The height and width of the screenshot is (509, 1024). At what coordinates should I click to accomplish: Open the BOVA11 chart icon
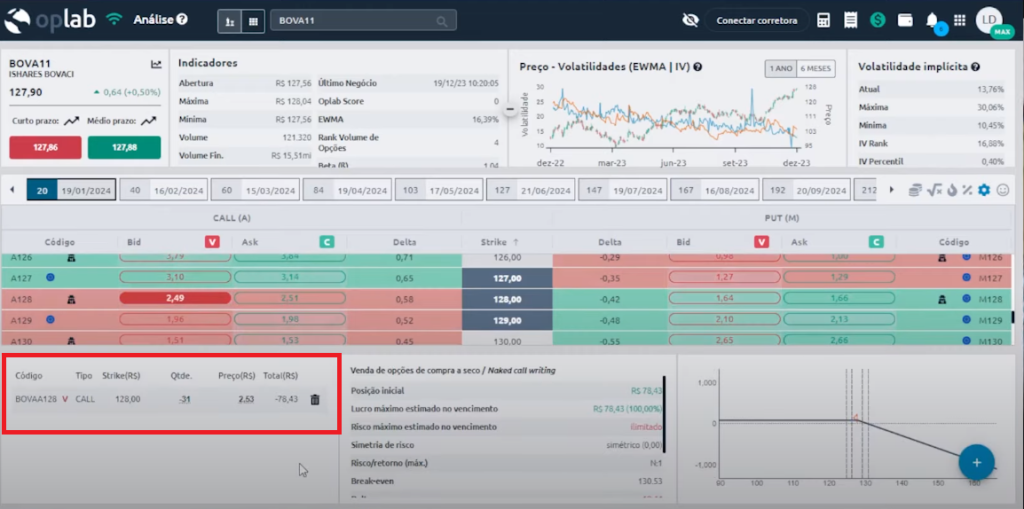[x=156, y=64]
